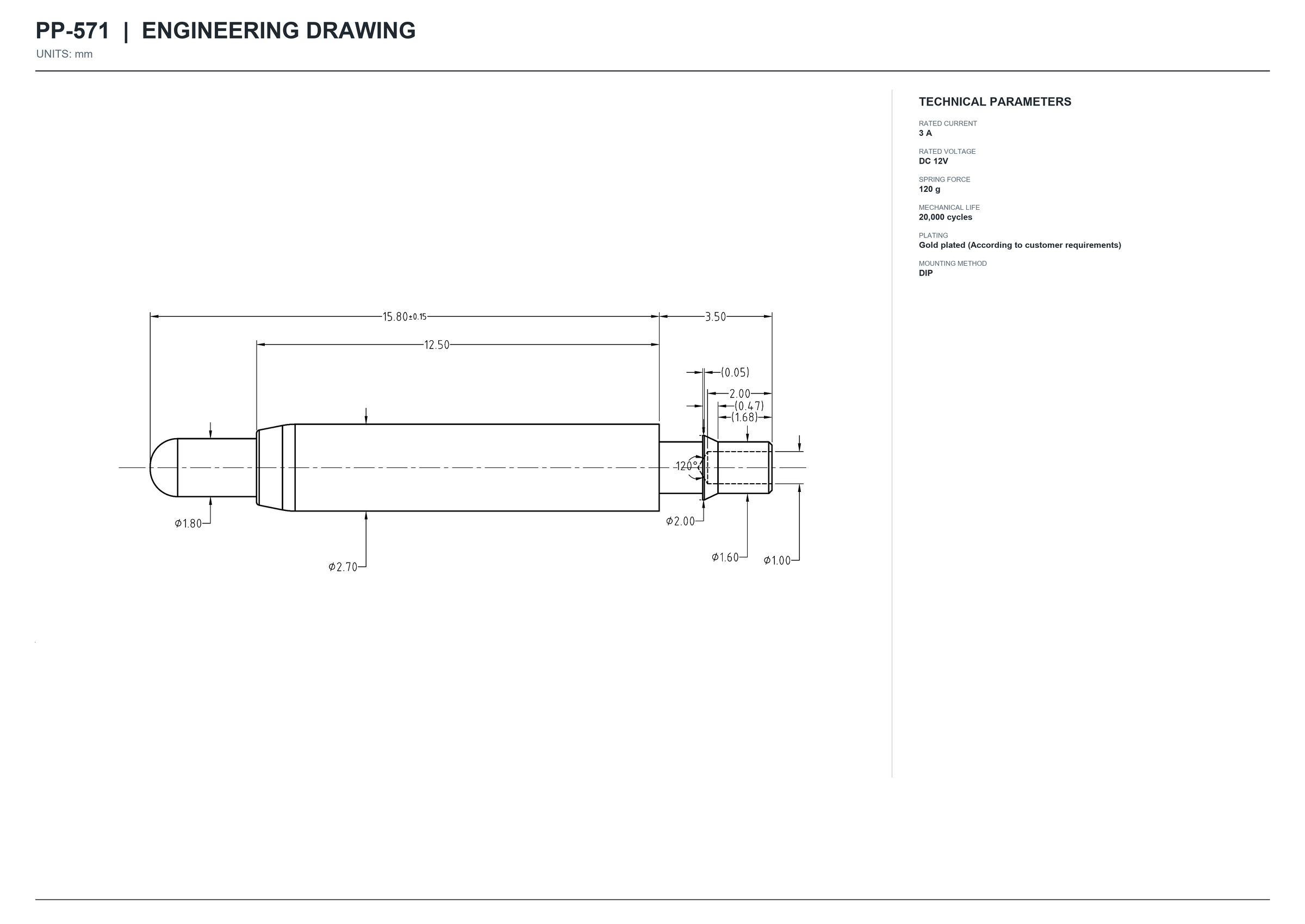Screen dimensions: 1305x924
Task: Select the Plating label
Action: click(934, 235)
